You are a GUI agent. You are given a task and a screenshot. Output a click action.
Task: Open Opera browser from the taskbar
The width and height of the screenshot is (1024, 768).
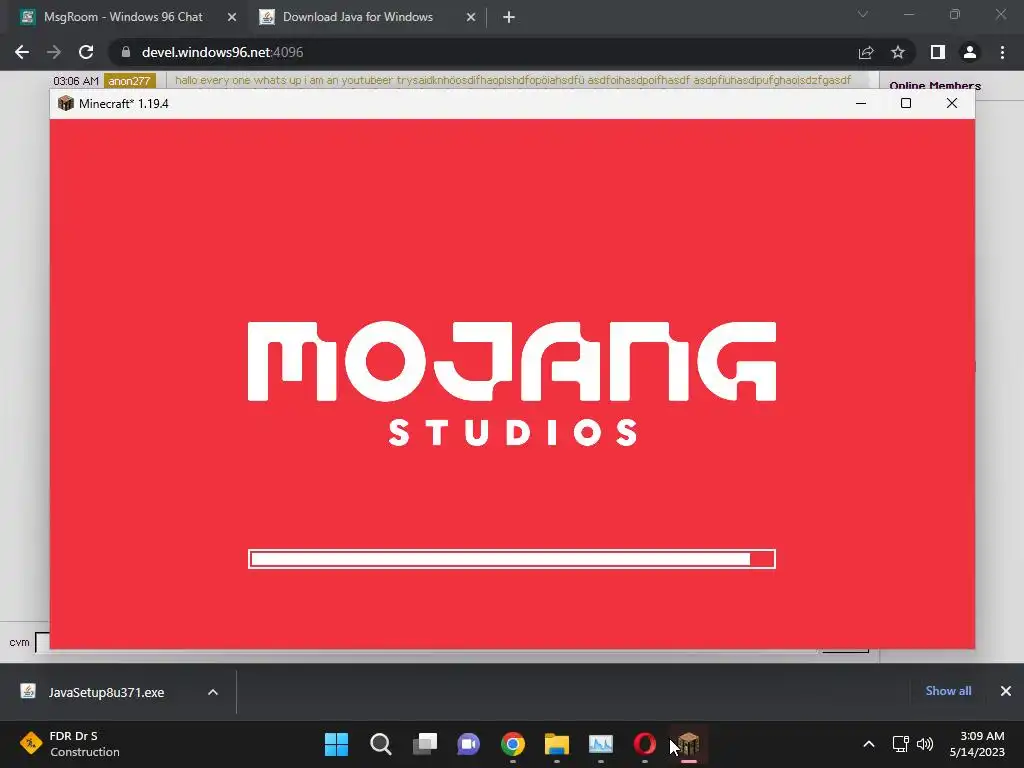point(645,744)
